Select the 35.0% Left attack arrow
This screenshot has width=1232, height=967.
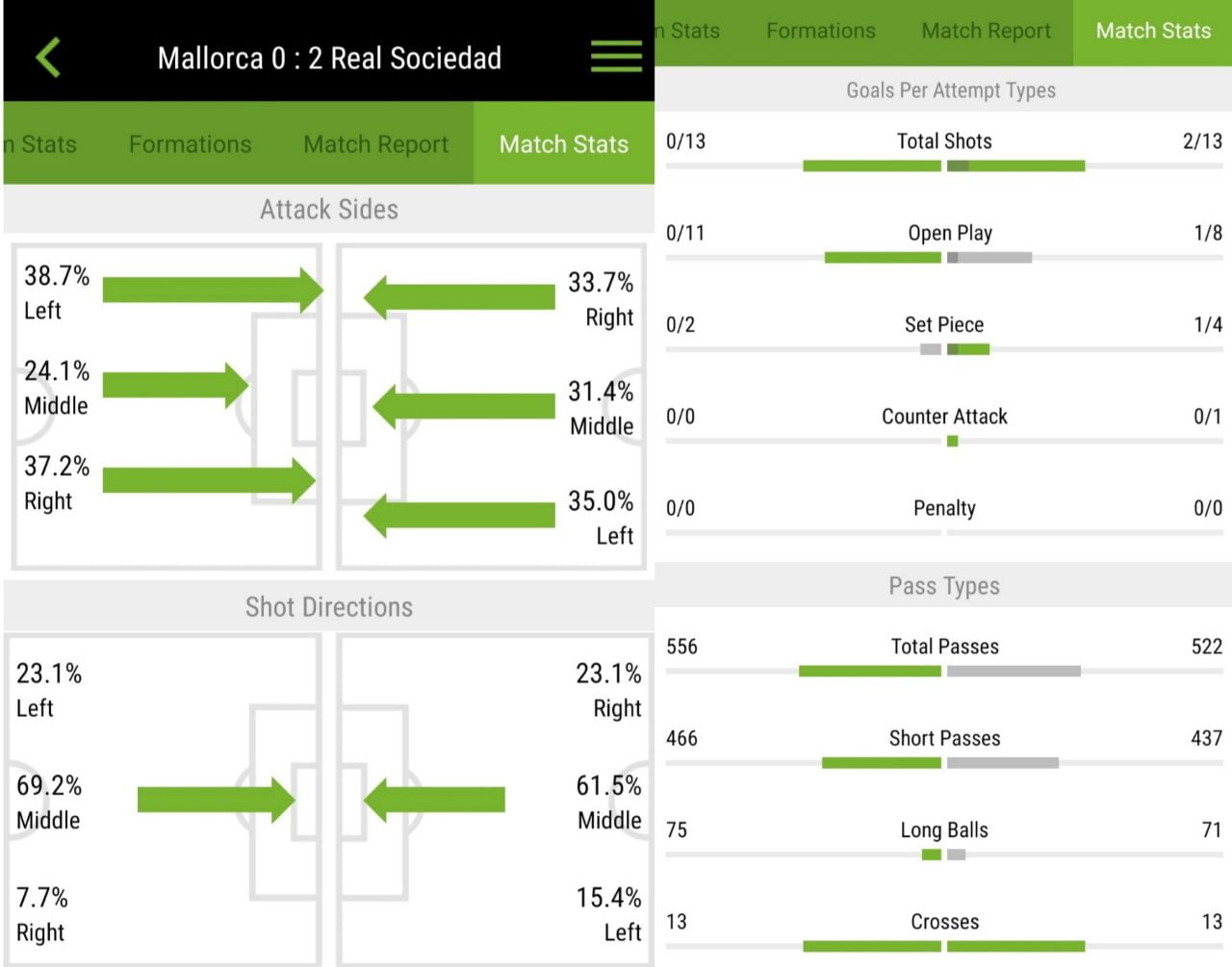460,516
